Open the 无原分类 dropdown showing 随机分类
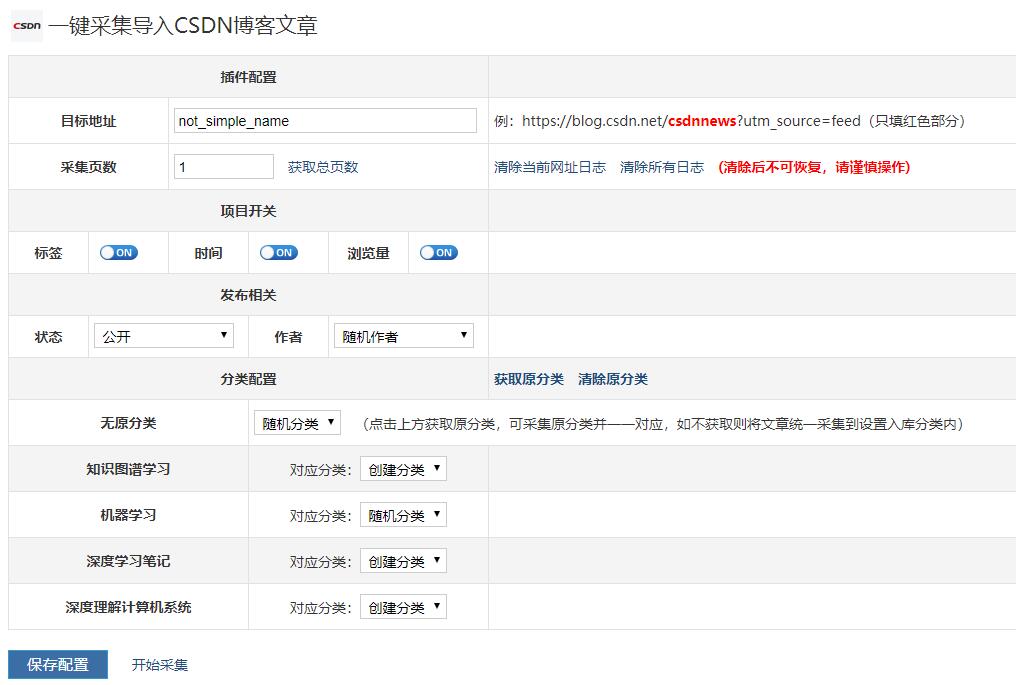1016x685 pixels. (297, 423)
